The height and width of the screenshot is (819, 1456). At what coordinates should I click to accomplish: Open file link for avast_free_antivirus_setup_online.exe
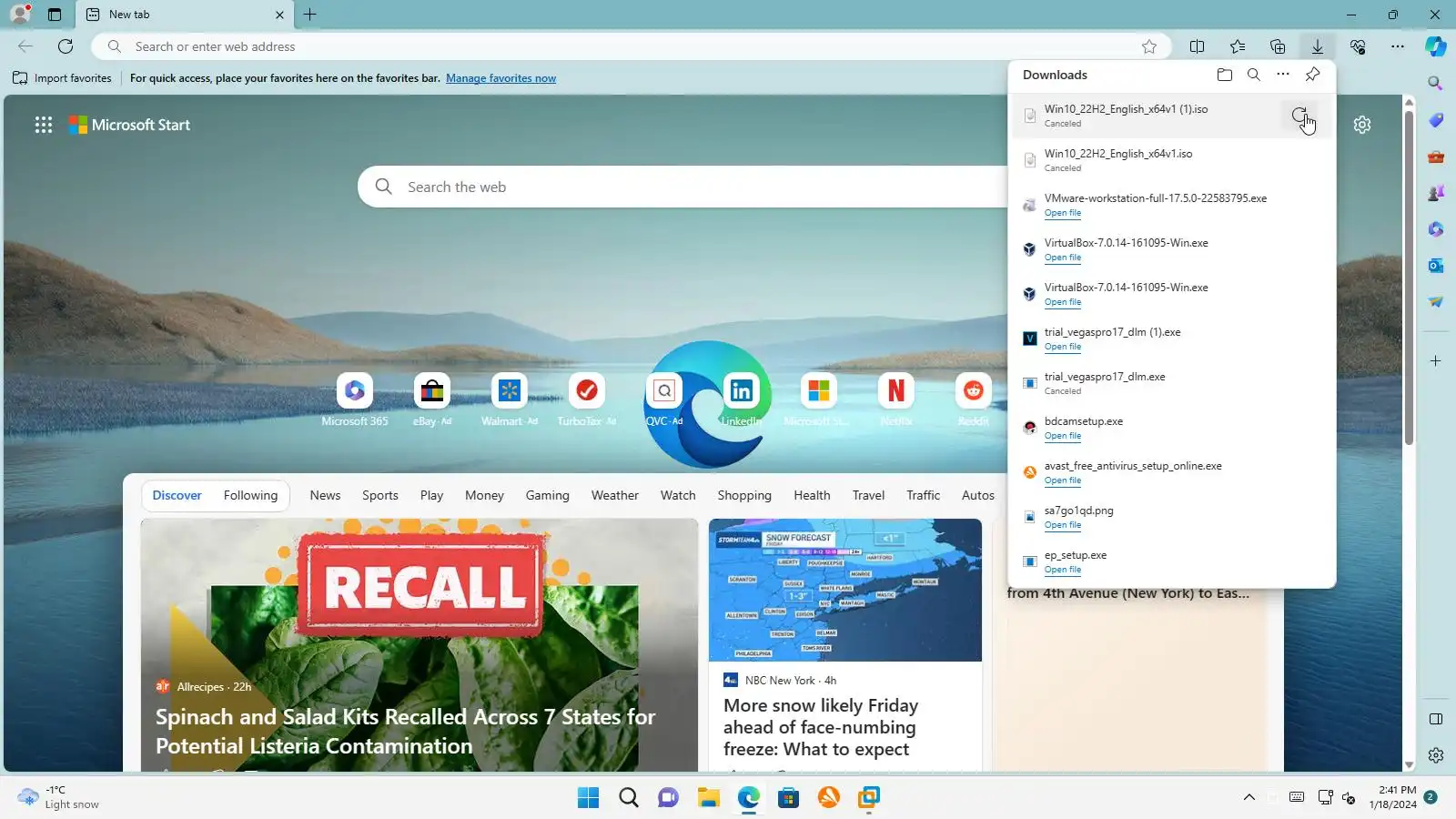click(x=1063, y=480)
